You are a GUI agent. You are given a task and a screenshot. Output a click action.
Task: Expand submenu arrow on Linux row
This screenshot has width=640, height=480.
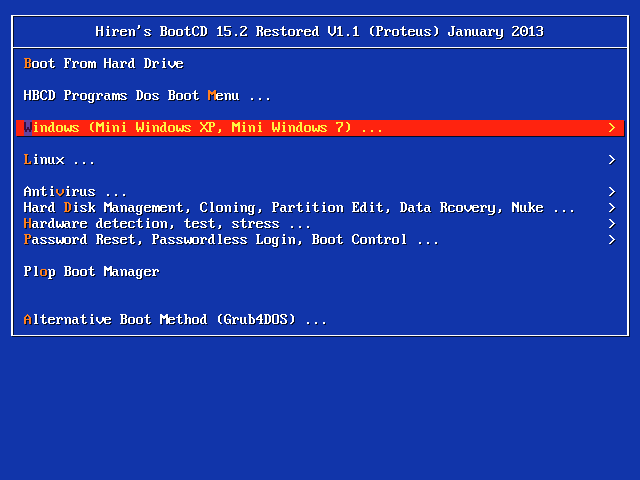click(x=612, y=160)
